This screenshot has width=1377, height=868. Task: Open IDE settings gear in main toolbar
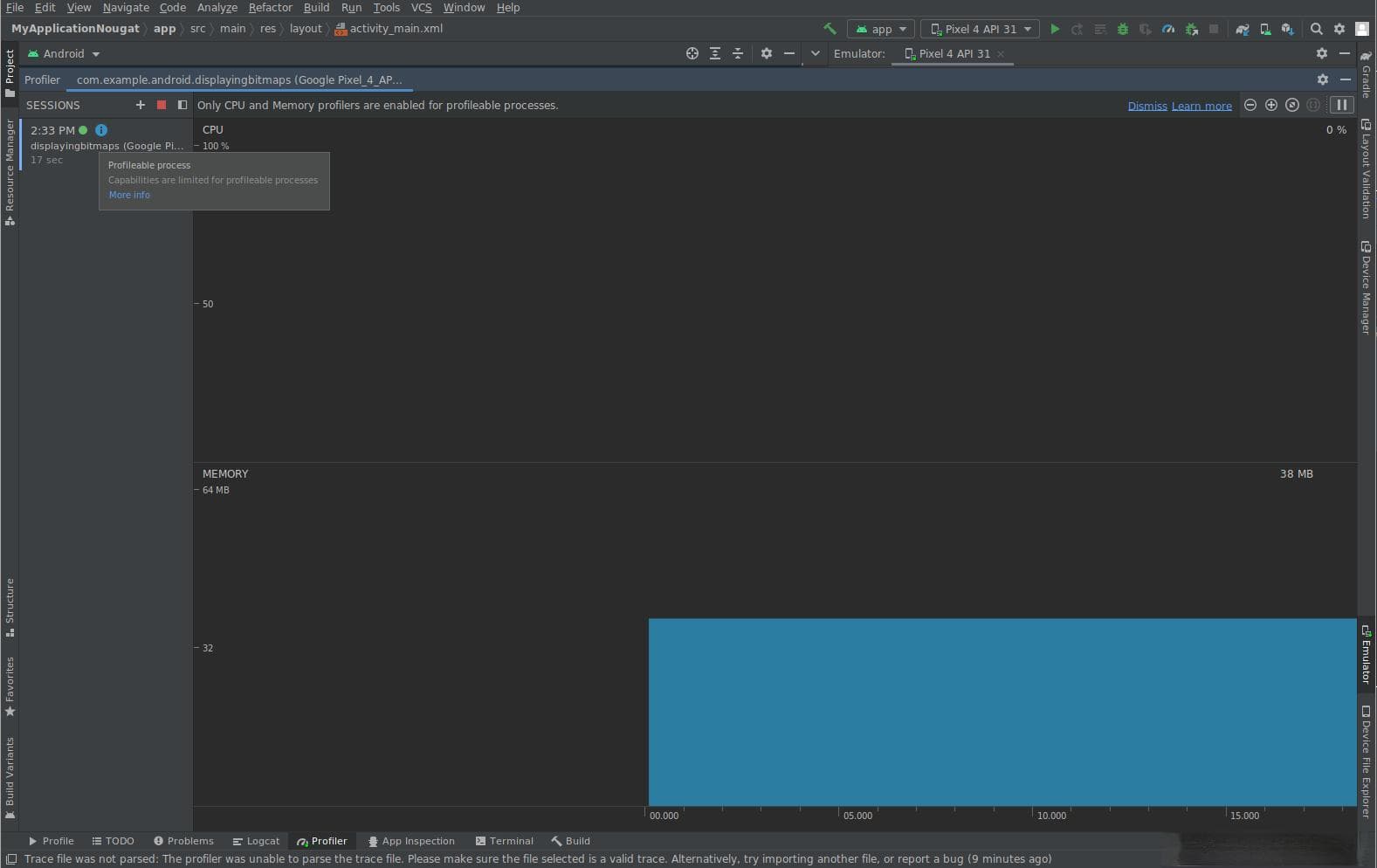tap(1339, 29)
